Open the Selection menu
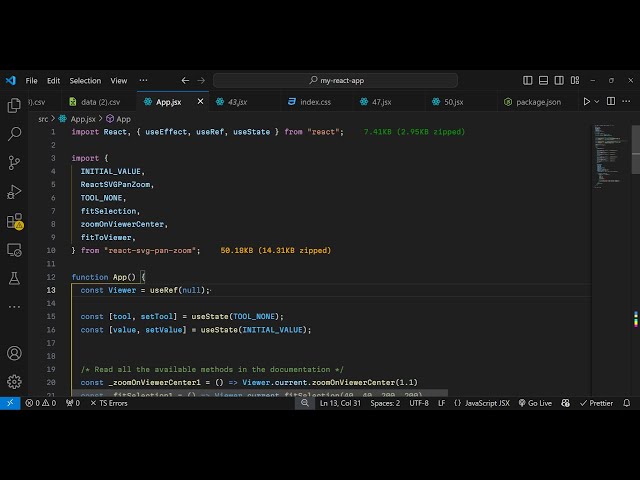This screenshot has width=640, height=480. [85, 80]
